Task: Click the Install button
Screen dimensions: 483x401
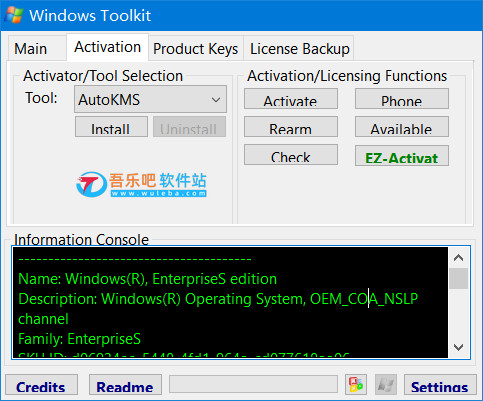Action: pyautogui.click(x=111, y=127)
